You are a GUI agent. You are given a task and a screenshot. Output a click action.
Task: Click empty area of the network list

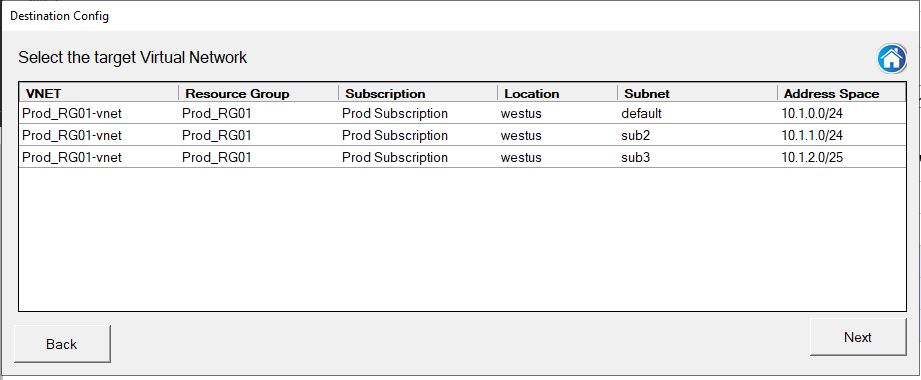tap(462, 240)
